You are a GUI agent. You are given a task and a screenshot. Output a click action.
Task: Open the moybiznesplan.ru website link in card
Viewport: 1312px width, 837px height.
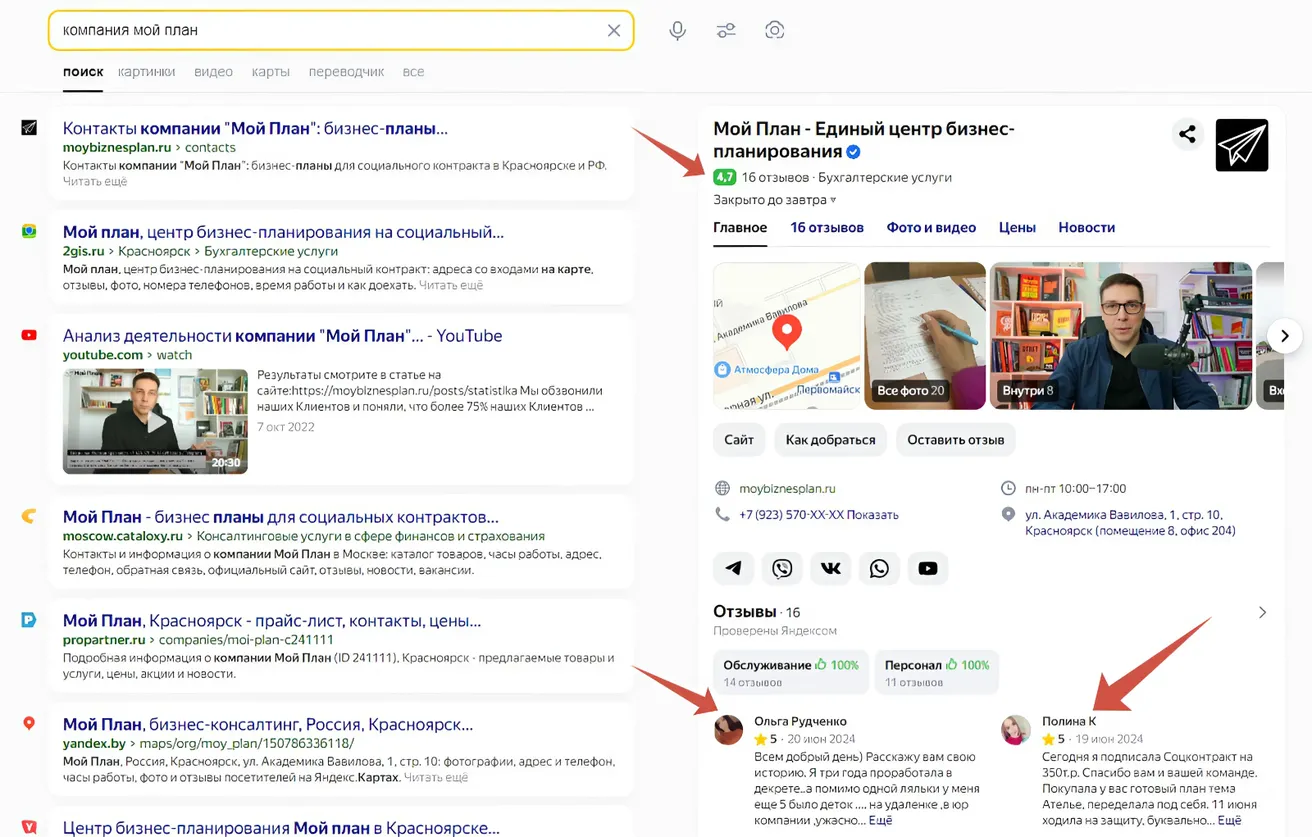click(x=787, y=489)
